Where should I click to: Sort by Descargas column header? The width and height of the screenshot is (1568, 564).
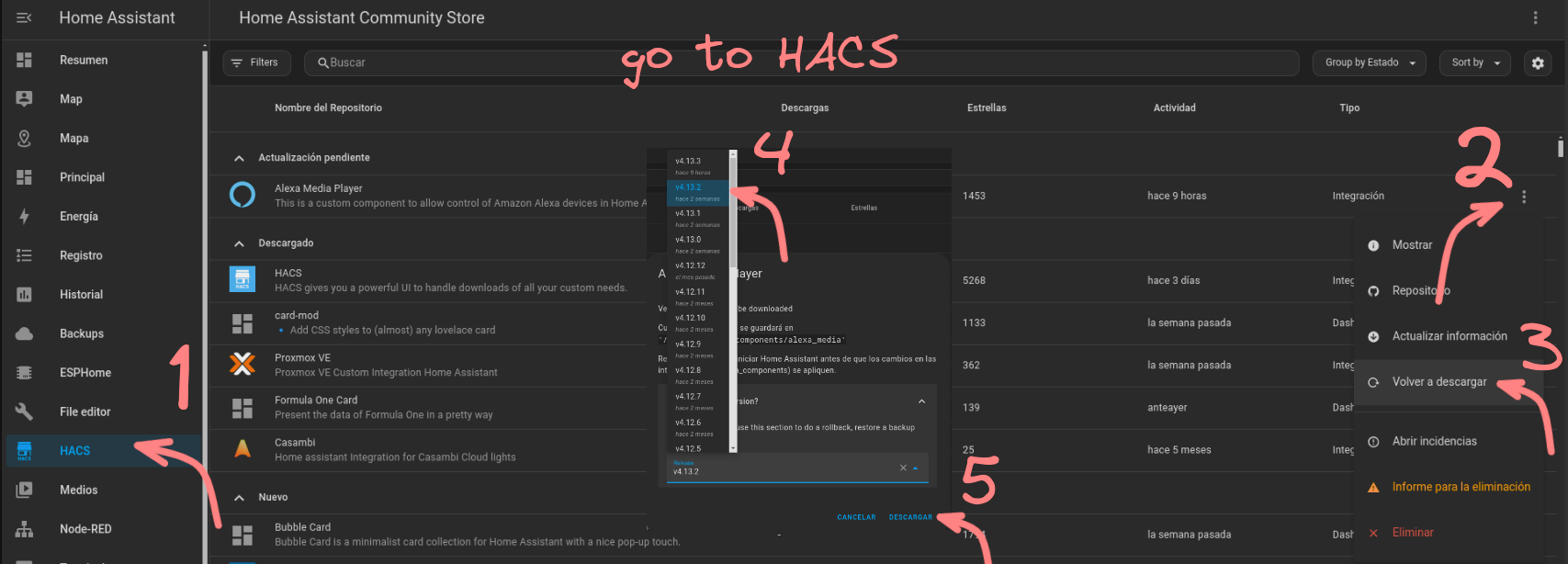coord(805,107)
